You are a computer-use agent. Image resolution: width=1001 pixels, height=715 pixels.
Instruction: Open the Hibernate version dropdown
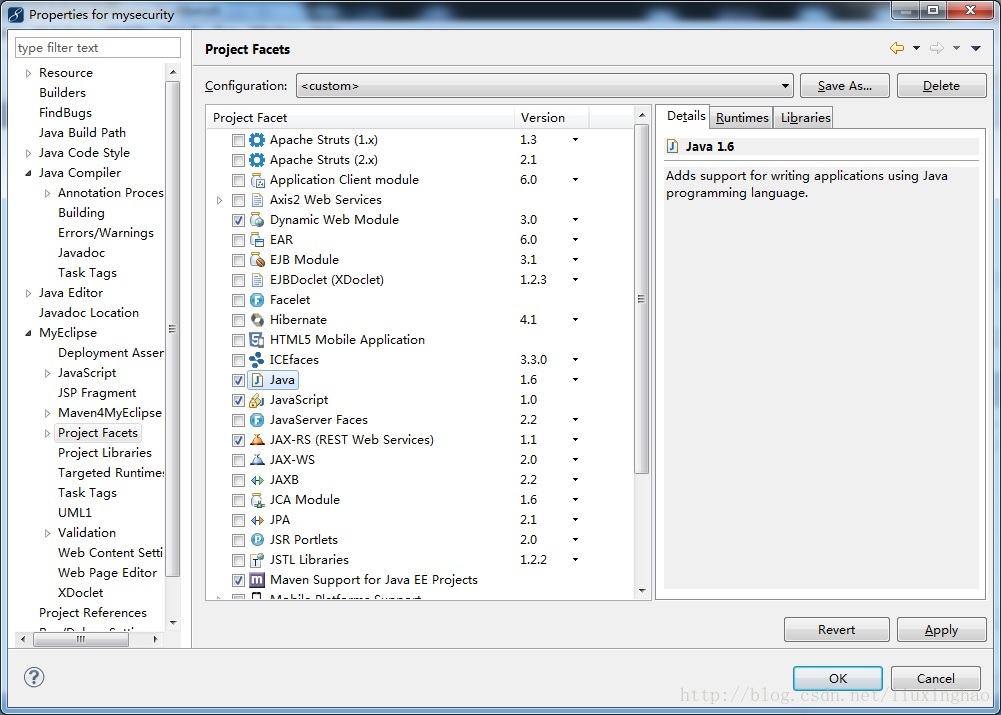click(x=575, y=320)
